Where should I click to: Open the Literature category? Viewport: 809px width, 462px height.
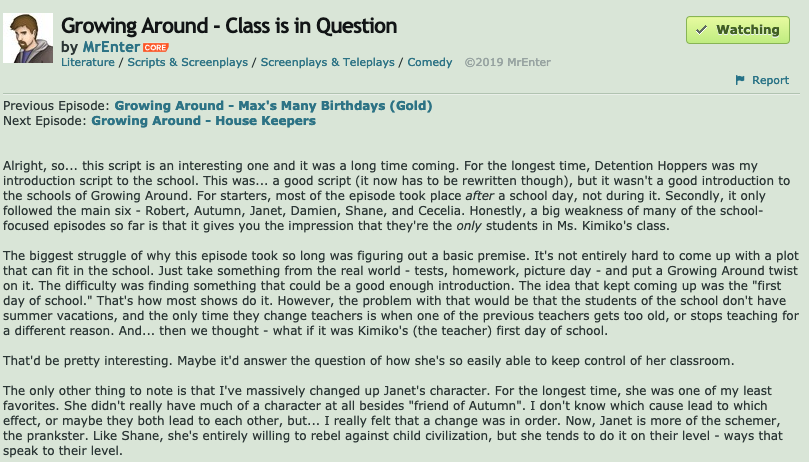(88, 62)
